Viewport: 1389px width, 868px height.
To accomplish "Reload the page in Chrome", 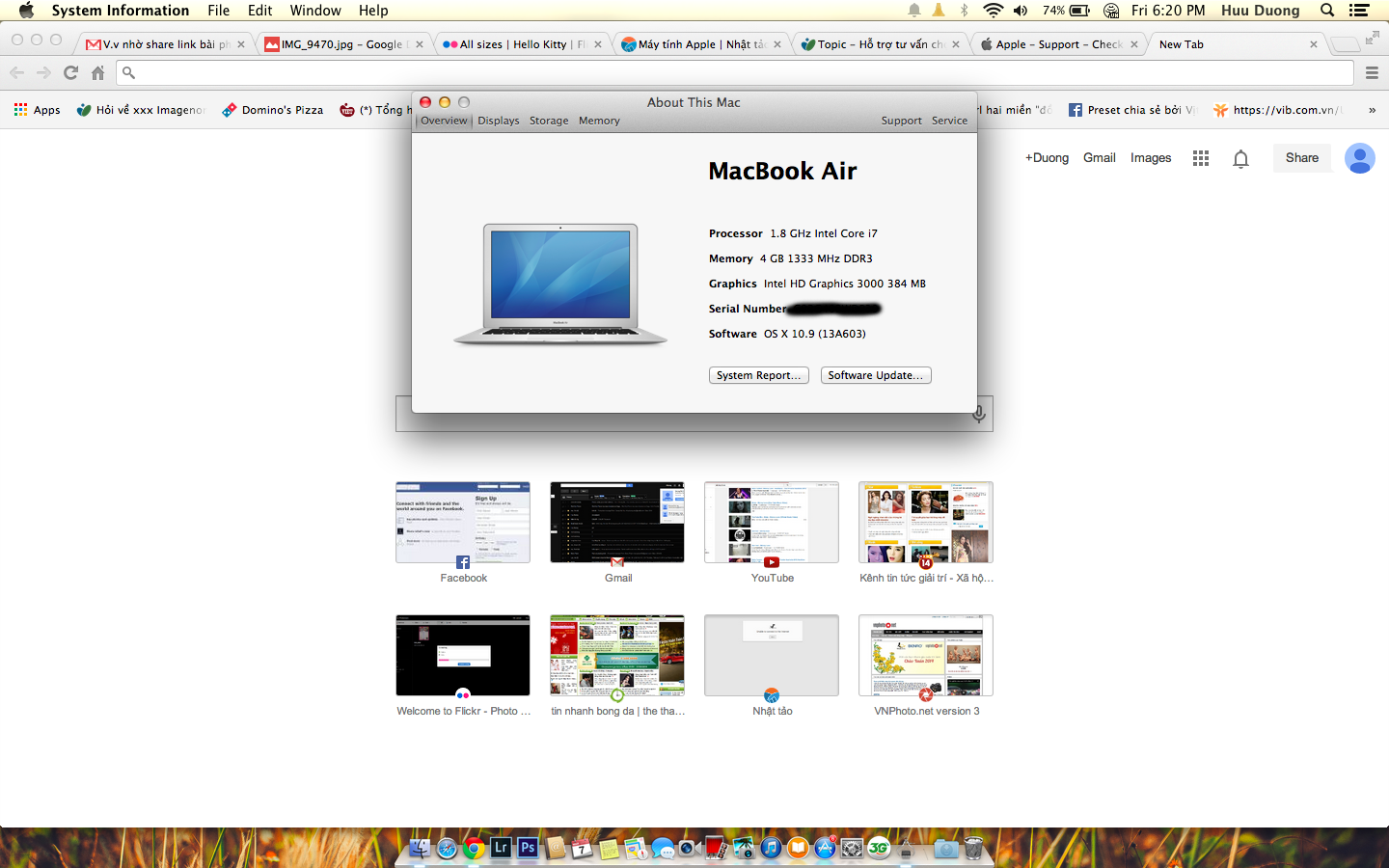I will (70, 72).
